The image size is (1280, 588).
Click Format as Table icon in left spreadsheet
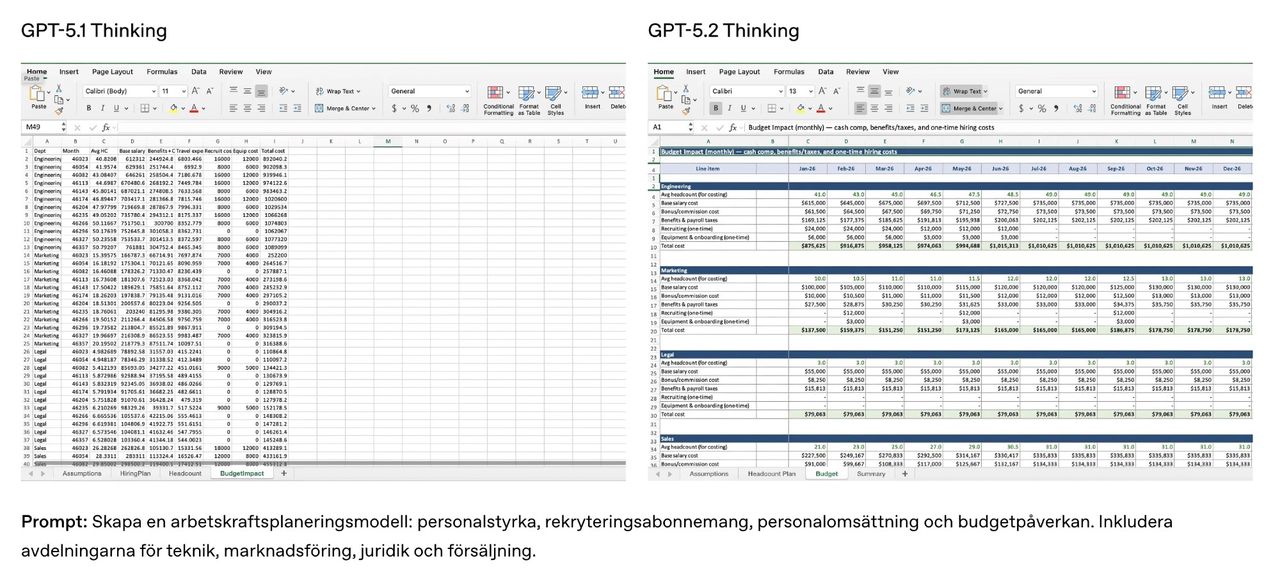pos(529,91)
